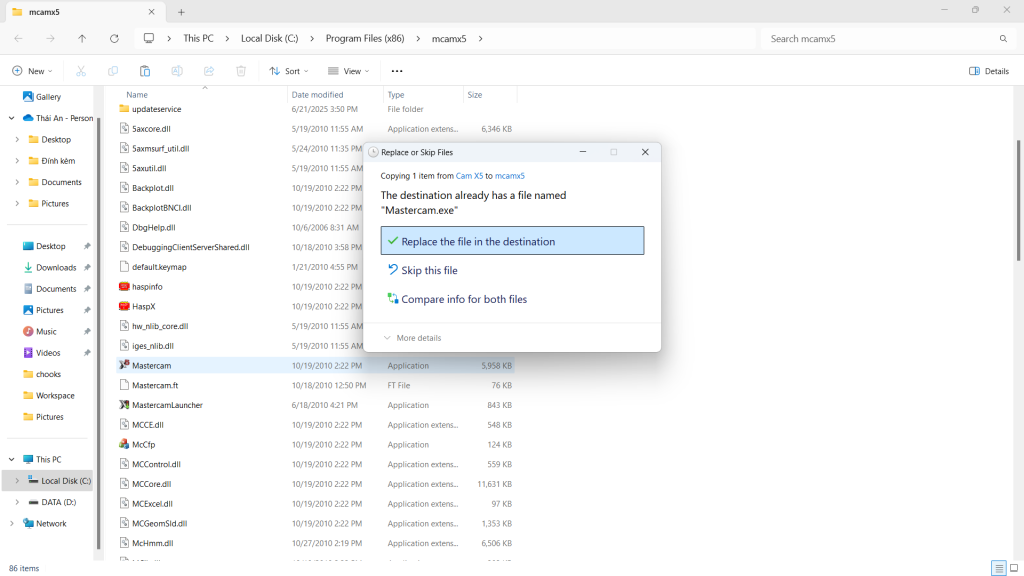Select the HaspX file icon

pos(124,306)
